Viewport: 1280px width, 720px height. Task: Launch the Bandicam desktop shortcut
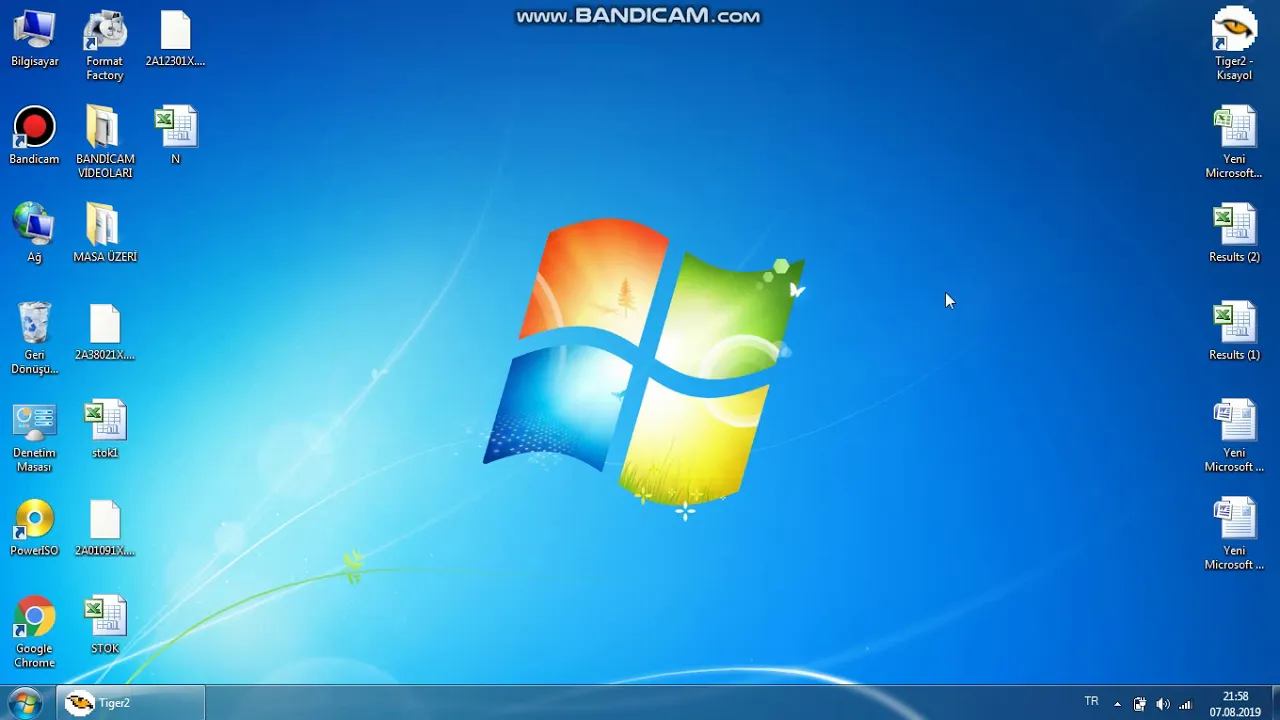point(34,136)
